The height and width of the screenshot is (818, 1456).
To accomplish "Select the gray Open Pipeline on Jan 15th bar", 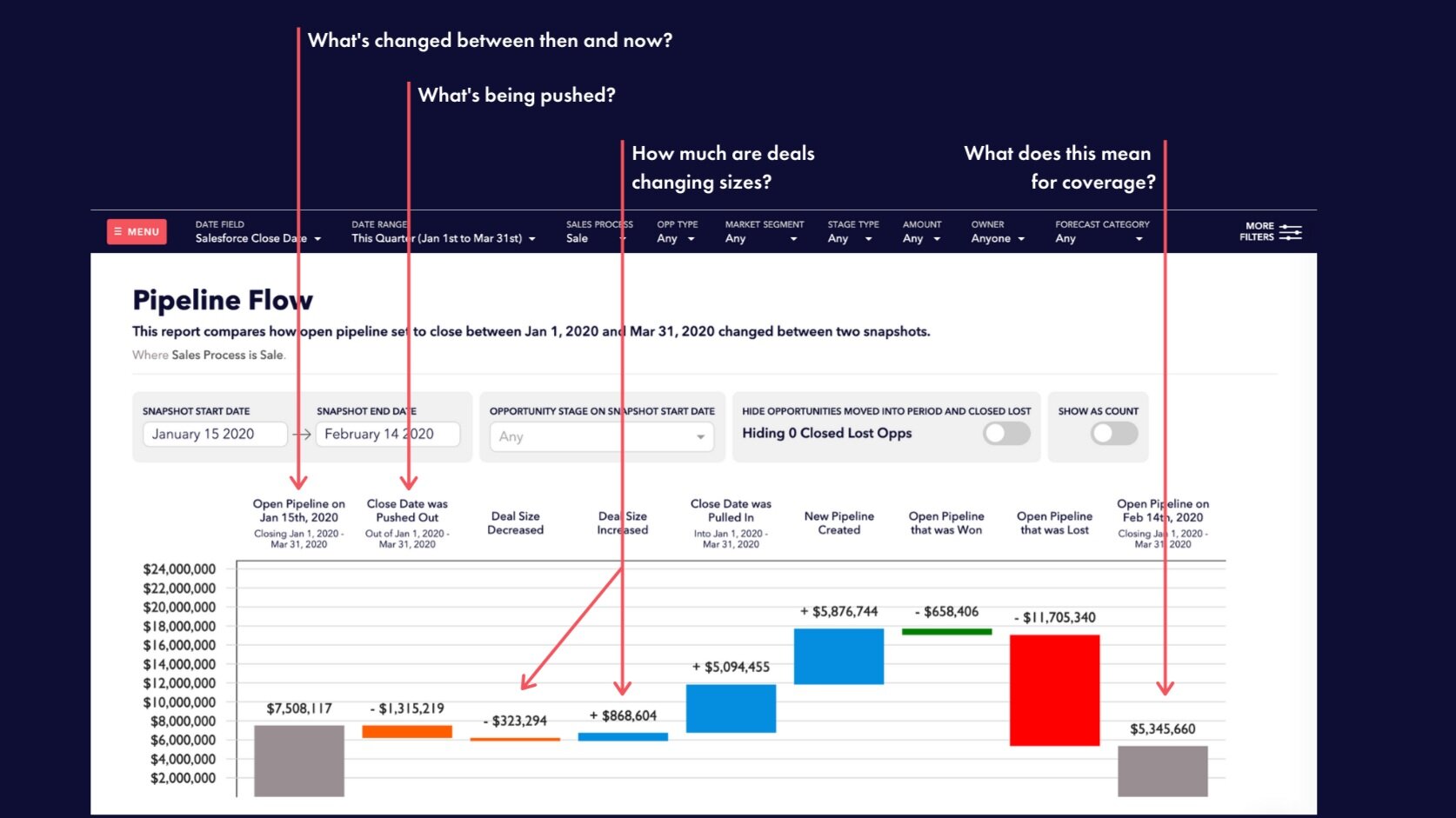I will pos(299,761).
